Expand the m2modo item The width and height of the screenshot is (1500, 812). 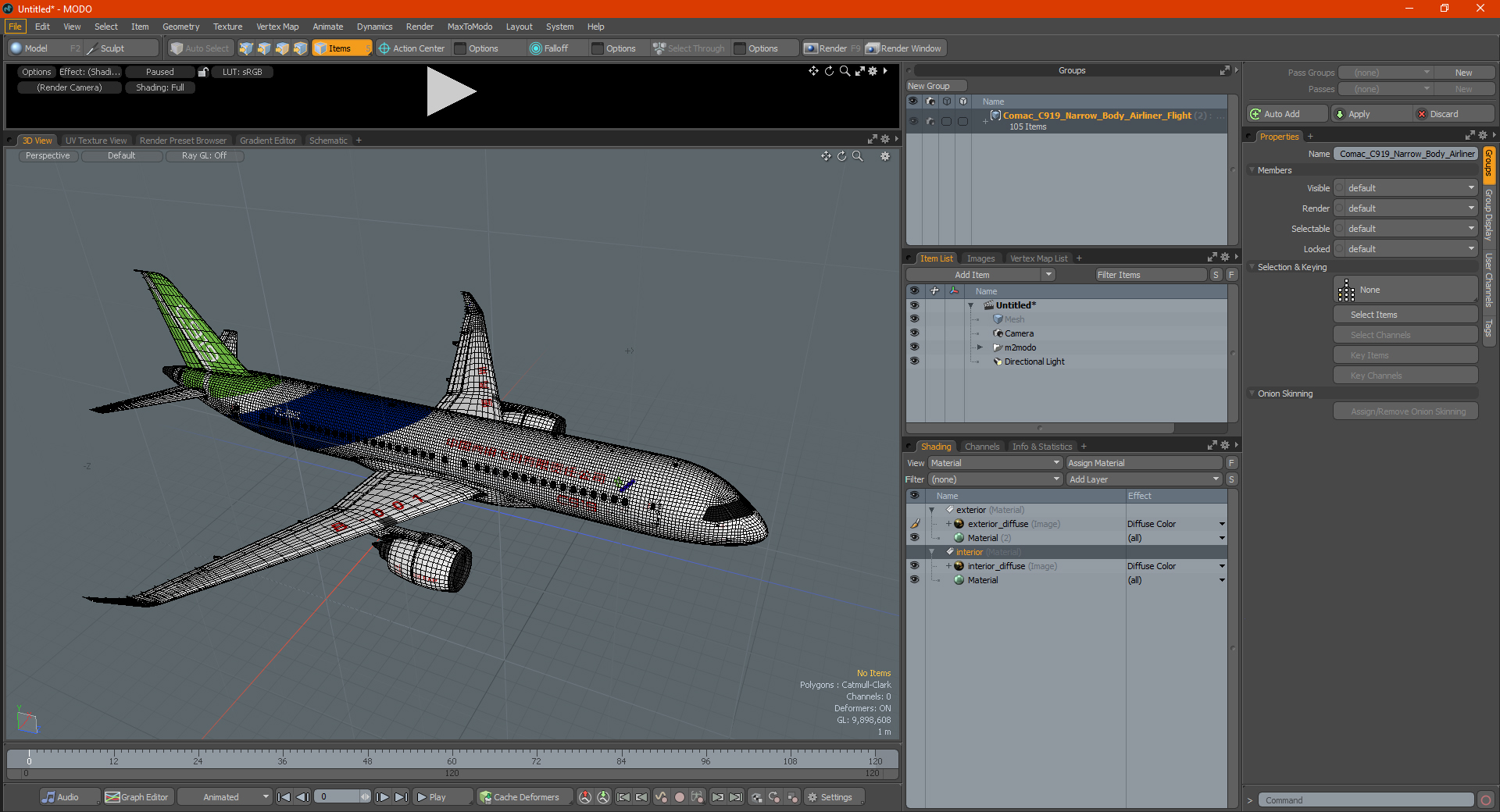tap(980, 347)
